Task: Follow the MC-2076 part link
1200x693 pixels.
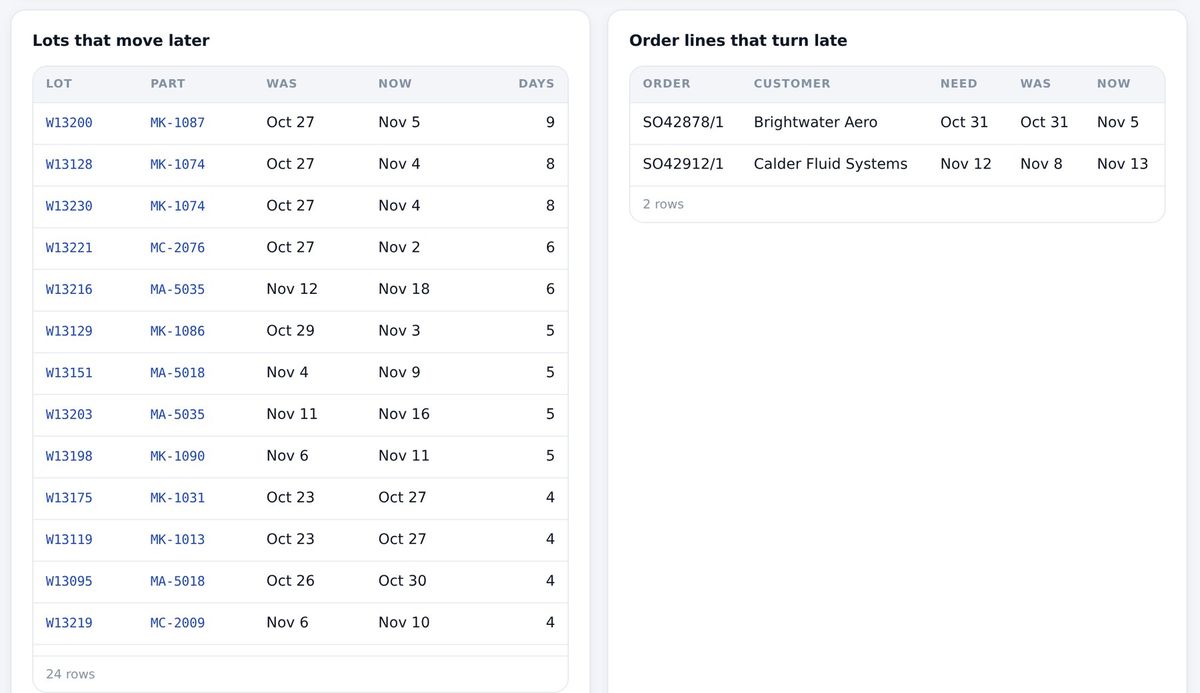Action: click(x=177, y=248)
